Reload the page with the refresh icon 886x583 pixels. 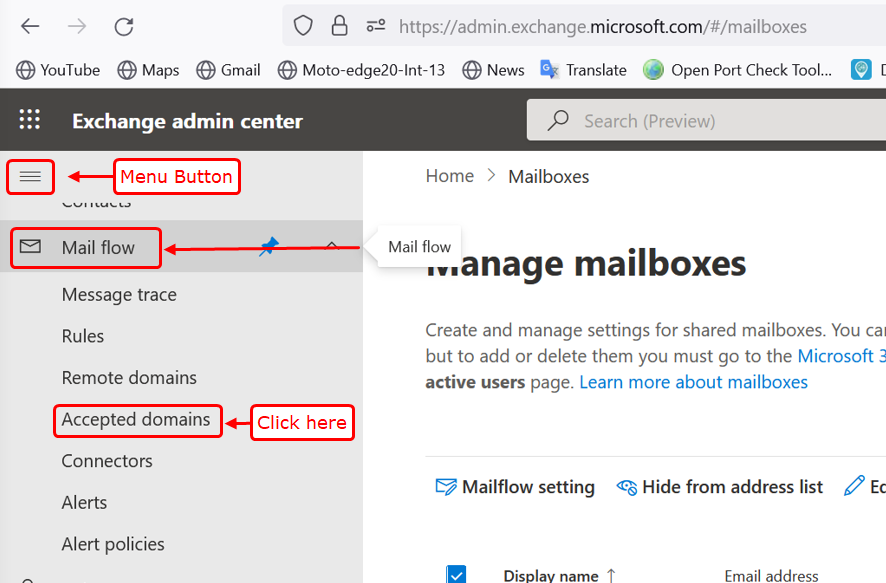123,27
